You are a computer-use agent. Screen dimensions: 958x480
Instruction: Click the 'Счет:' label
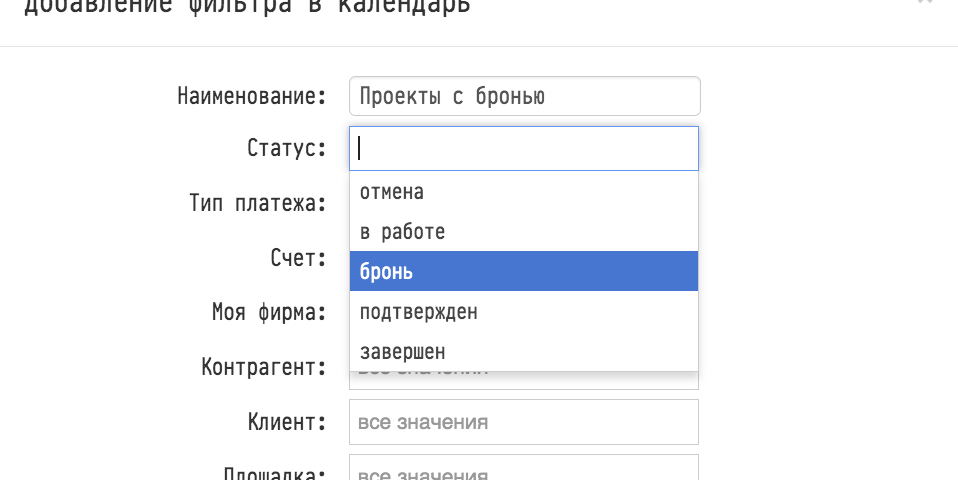pyautogui.click(x=298, y=257)
